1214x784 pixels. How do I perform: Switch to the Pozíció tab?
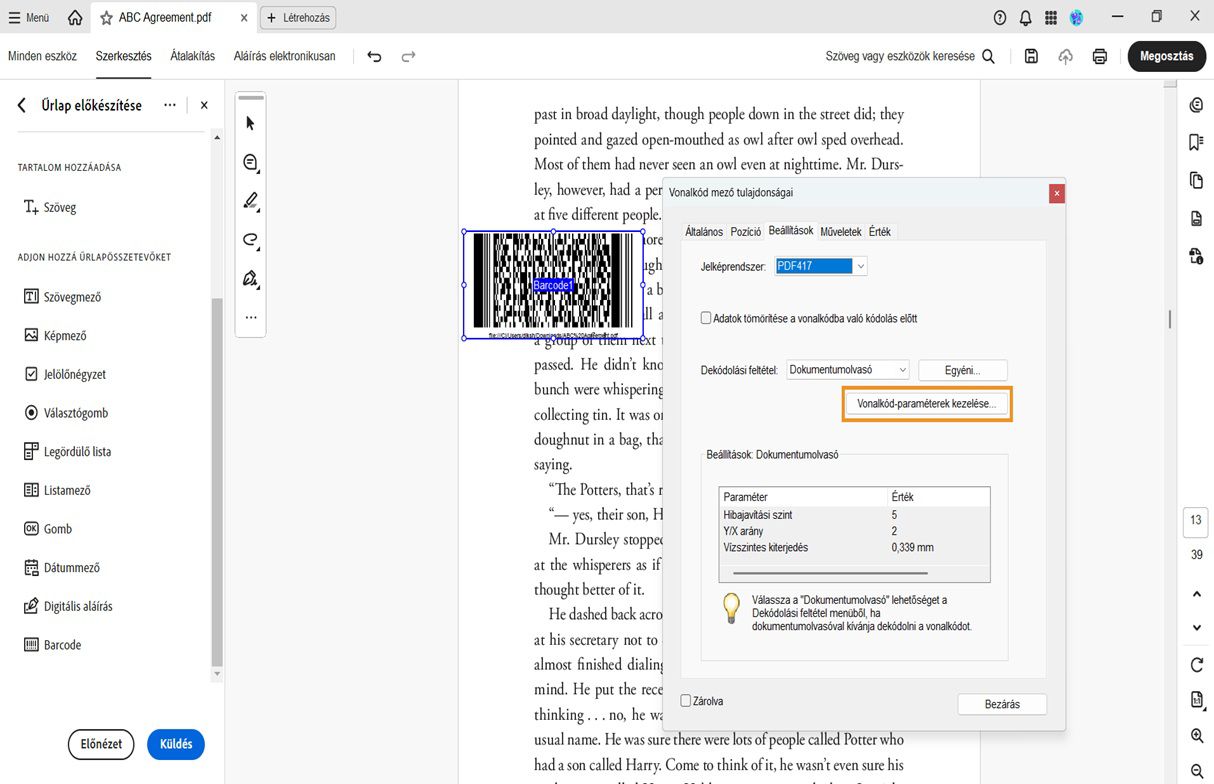click(746, 232)
